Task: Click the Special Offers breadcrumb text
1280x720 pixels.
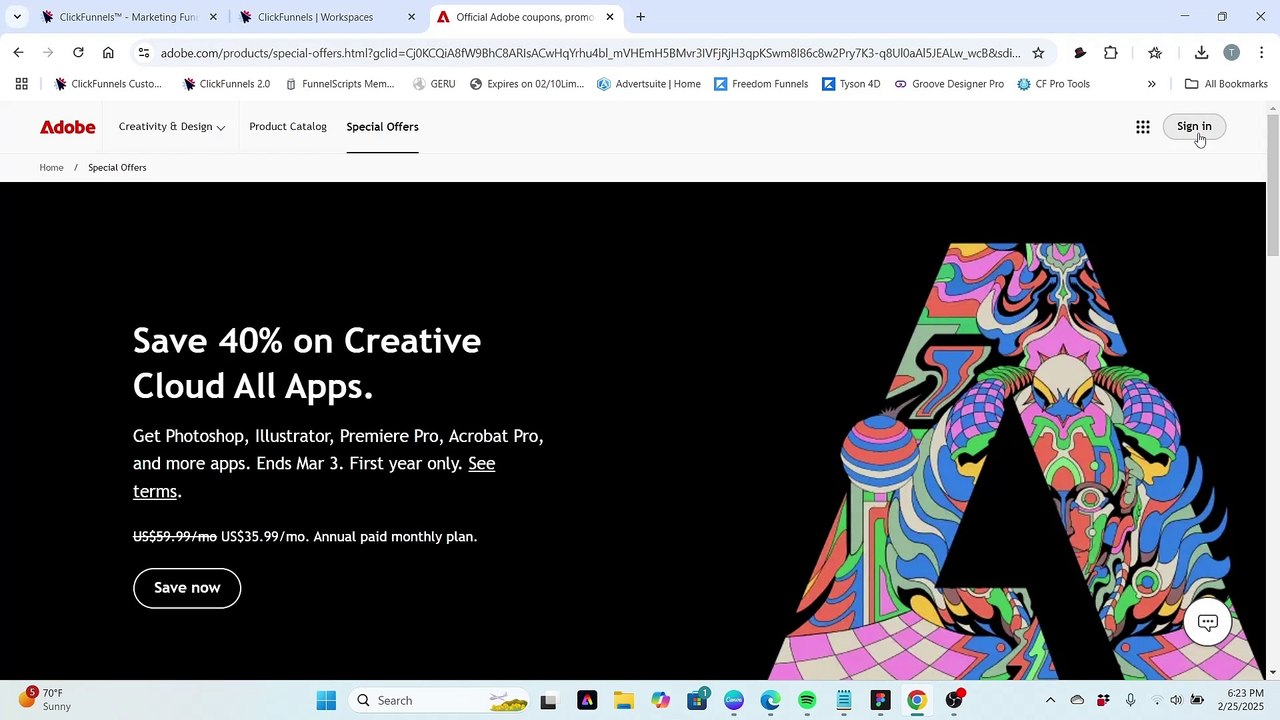Action: pos(117,168)
